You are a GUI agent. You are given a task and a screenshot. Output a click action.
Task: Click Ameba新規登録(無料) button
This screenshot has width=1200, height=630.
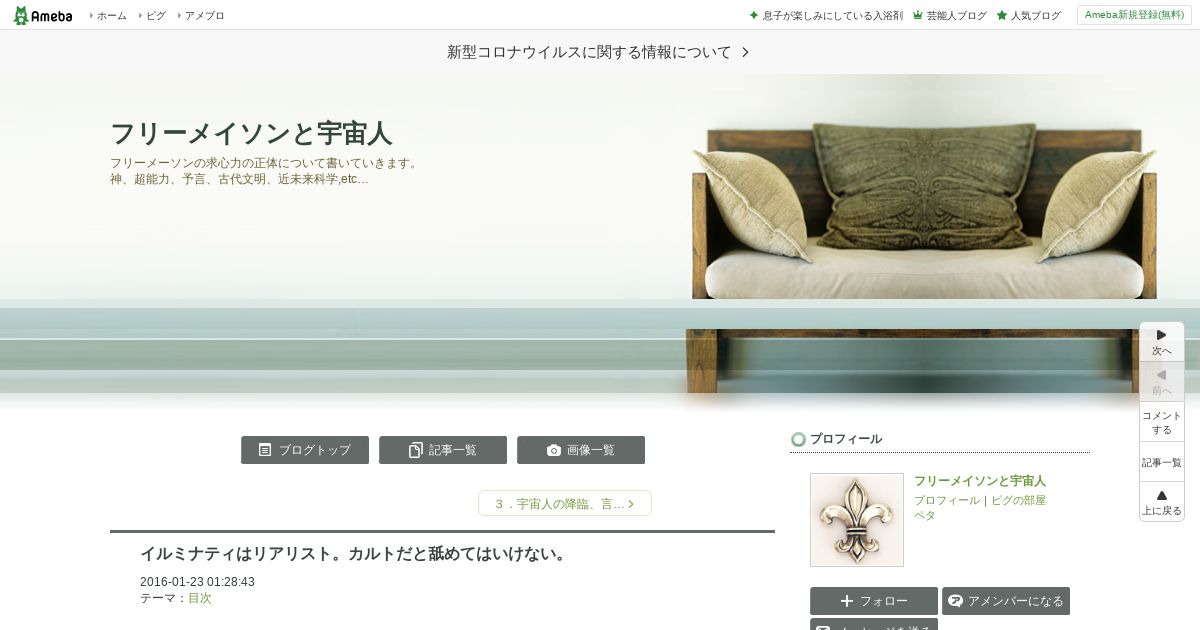(1134, 15)
